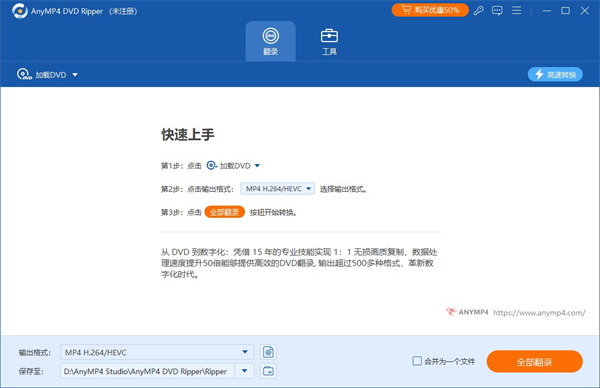Open the hamburger menu icon
Screen dimensions: 600x388
pyautogui.click(x=517, y=10)
